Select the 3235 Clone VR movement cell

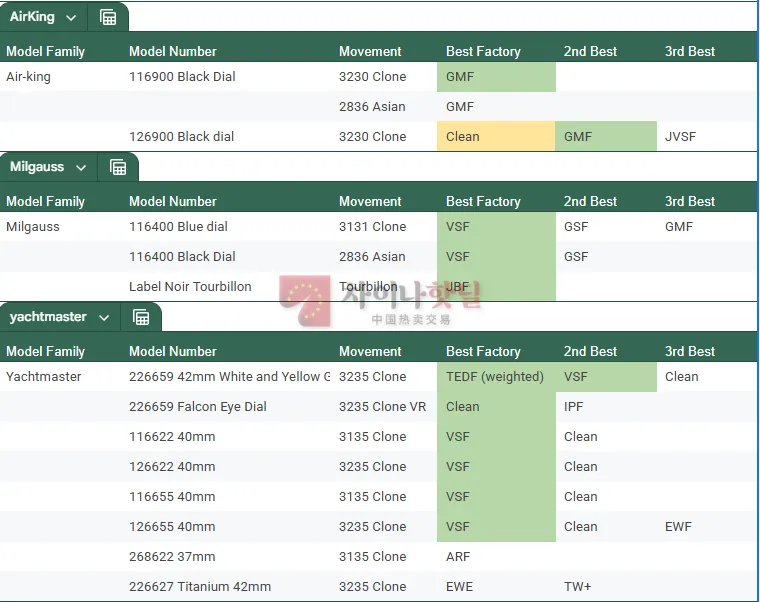click(x=382, y=407)
